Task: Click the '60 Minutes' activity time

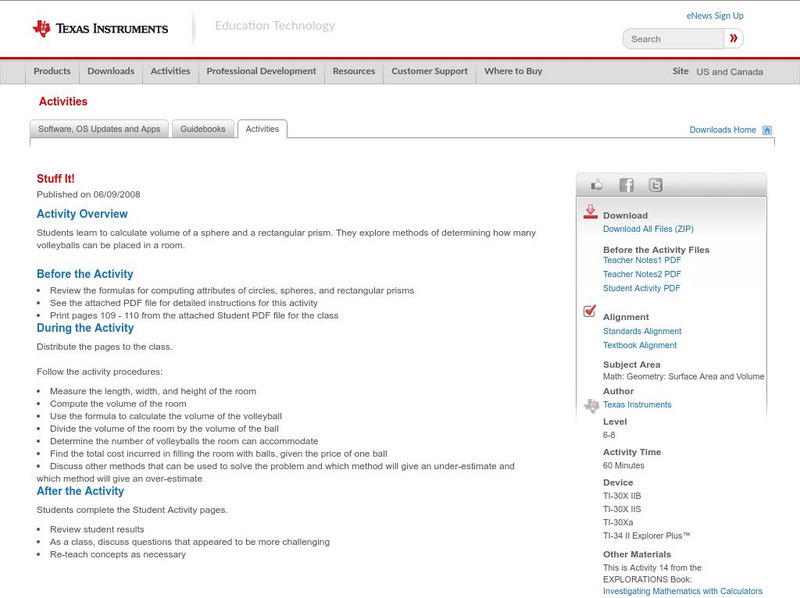Action: click(623, 466)
